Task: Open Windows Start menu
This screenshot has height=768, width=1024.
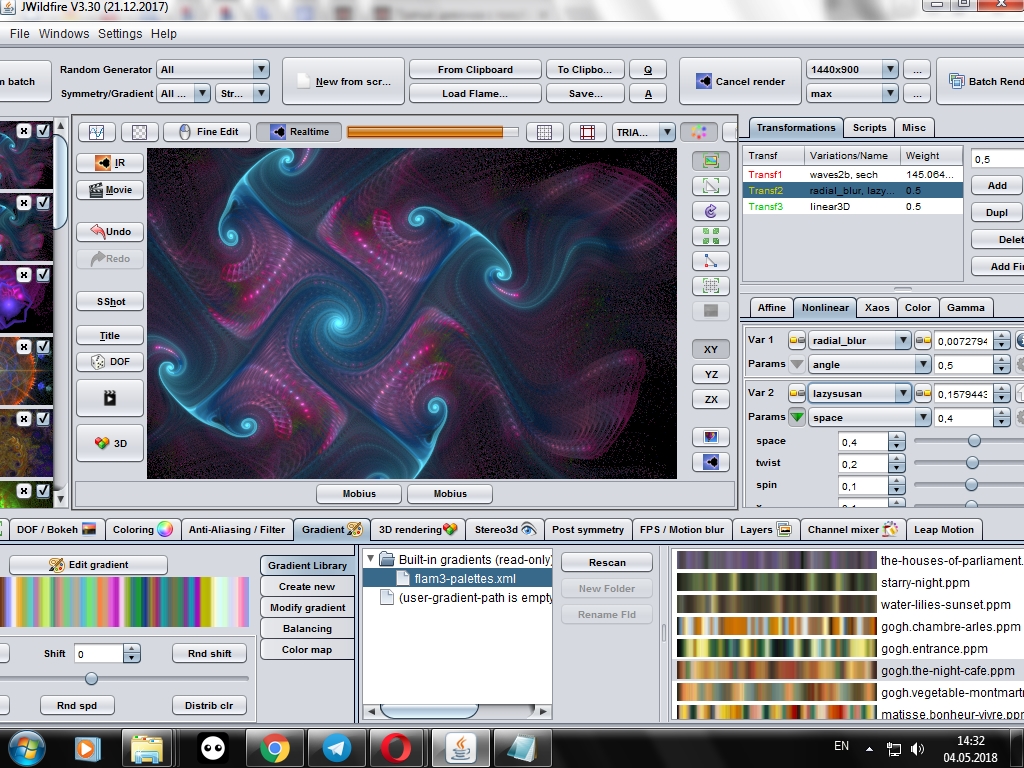Action: coord(25,748)
